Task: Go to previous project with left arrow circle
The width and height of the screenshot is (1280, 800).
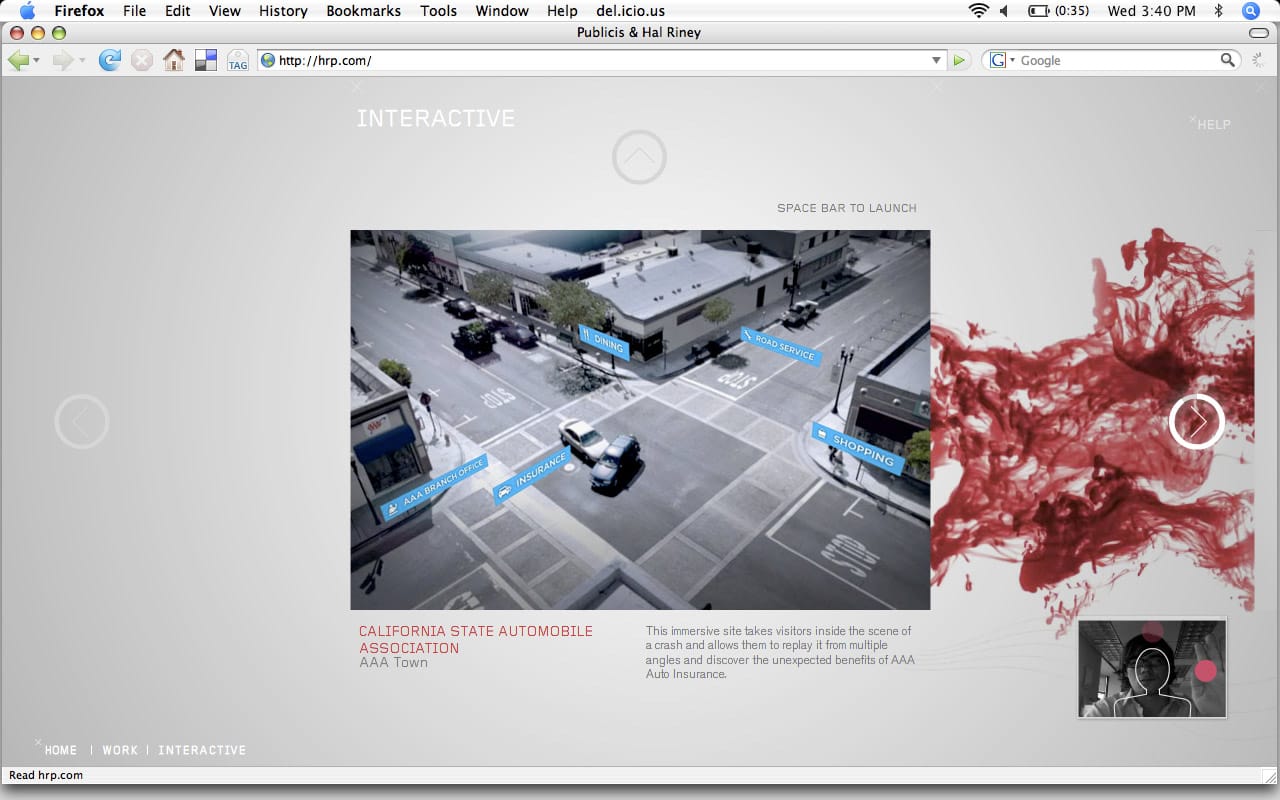Action: (x=82, y=421)
